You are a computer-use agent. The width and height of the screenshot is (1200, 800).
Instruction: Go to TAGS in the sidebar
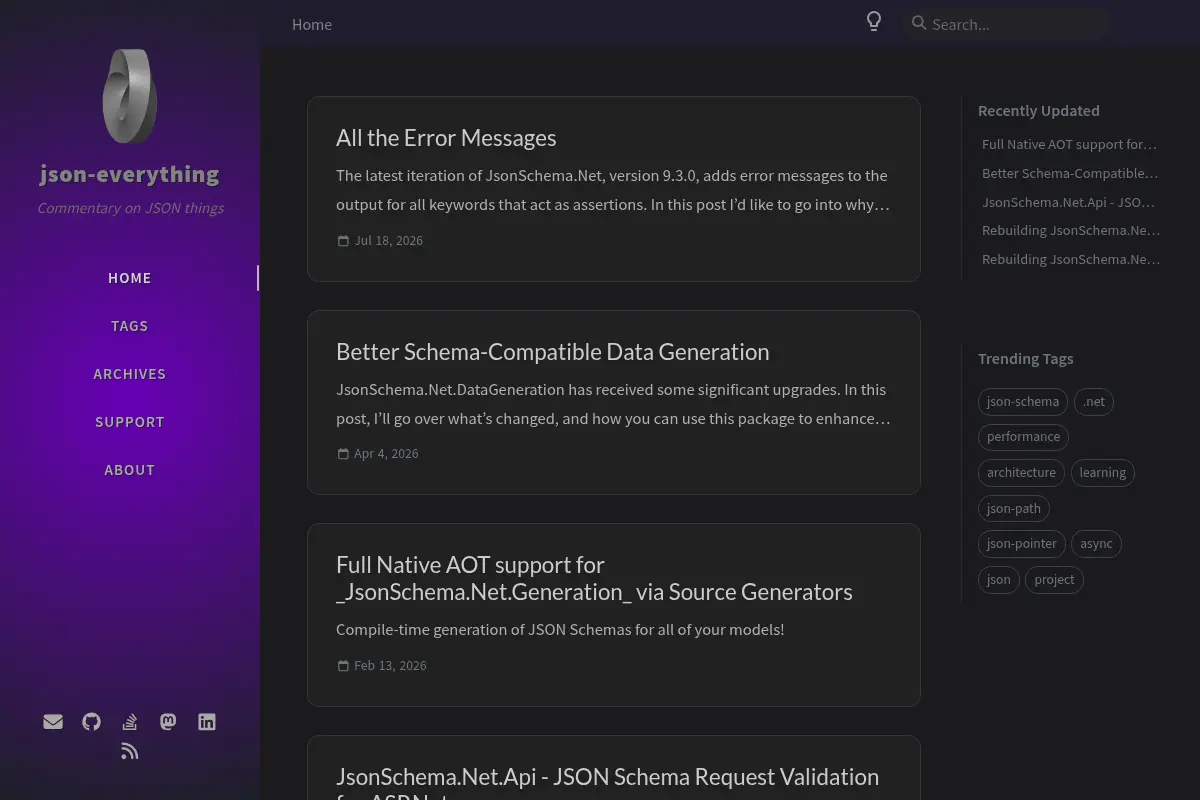point(130,326)
